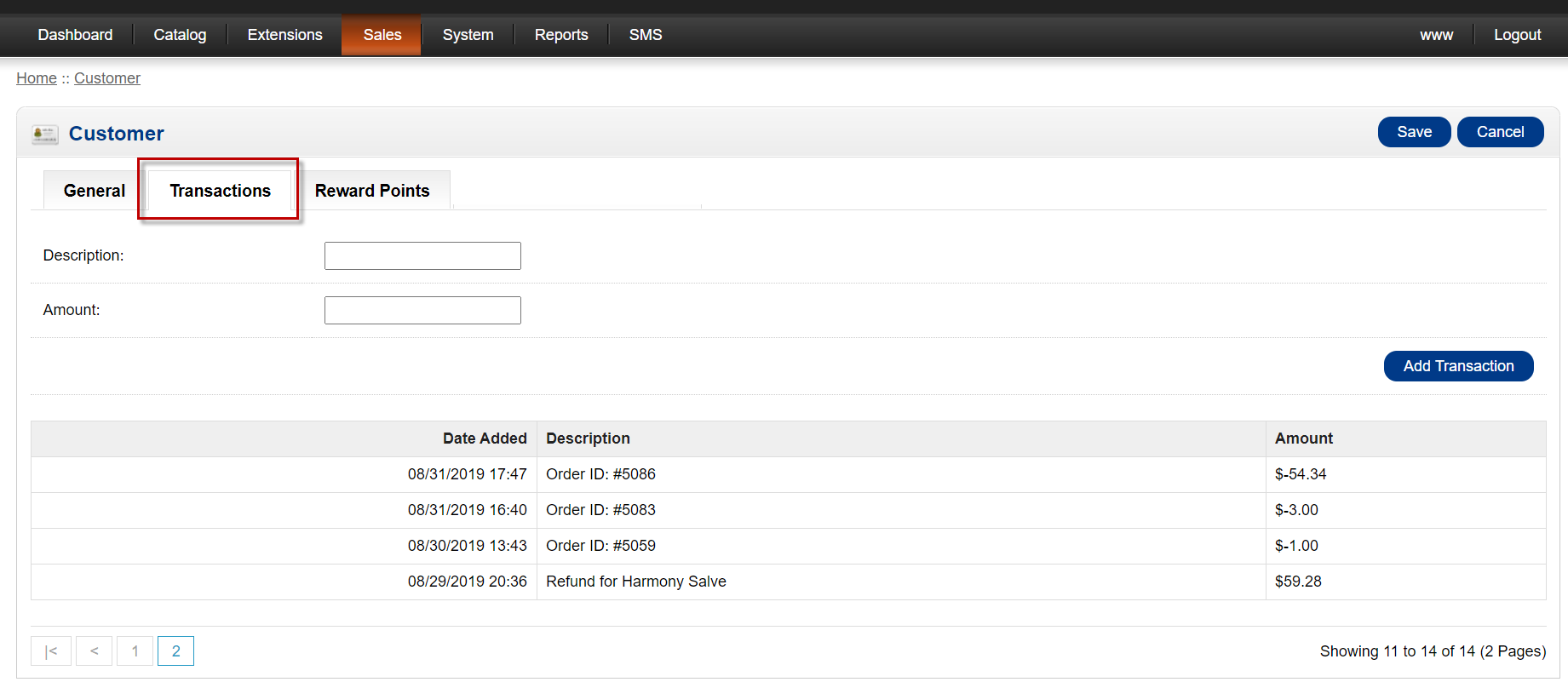1568x682 pixels.
Task: Click the Refund for Harmony Salve row
Action: pos(789,582)
